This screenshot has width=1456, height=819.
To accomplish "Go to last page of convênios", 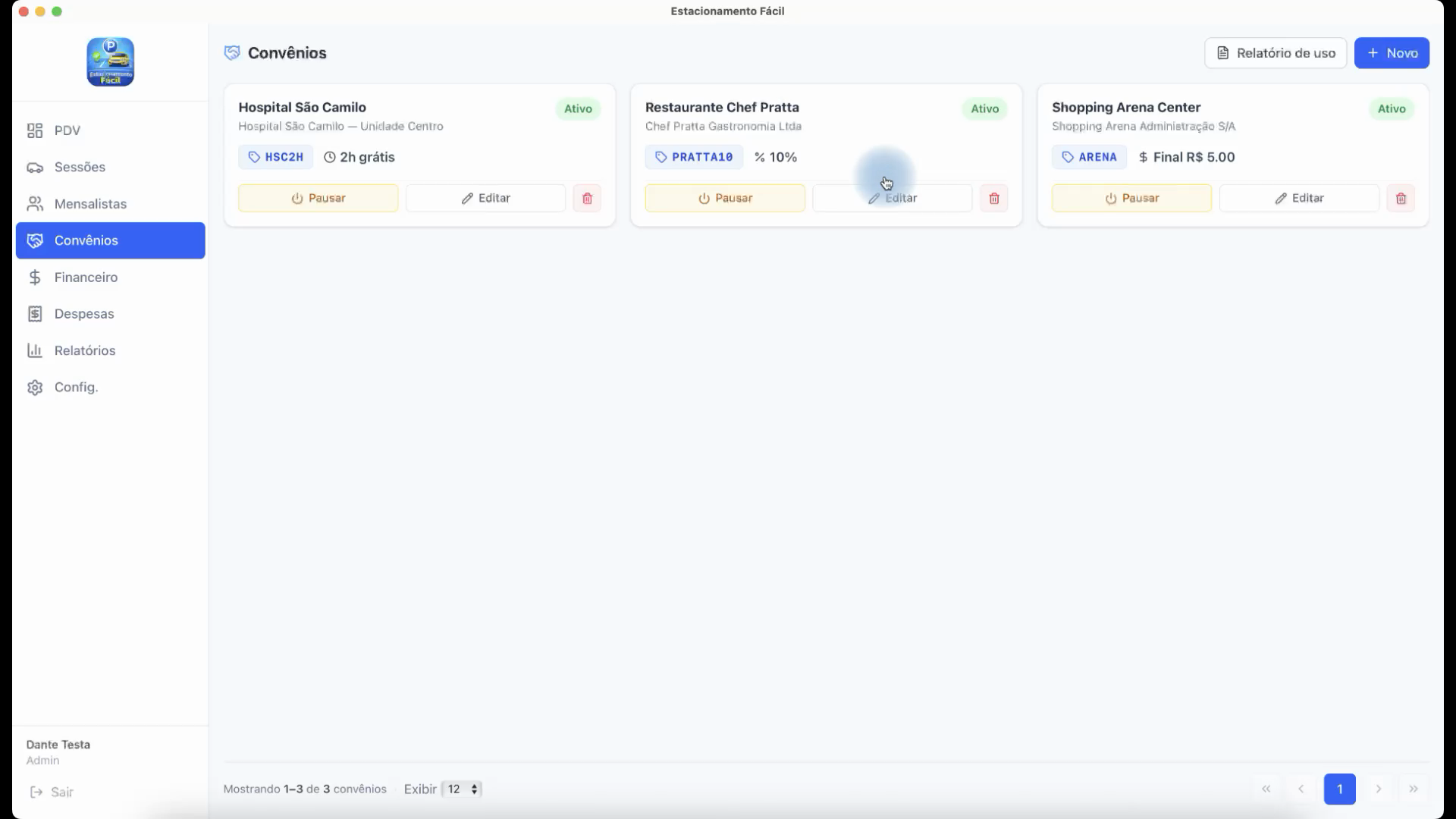I will point(1414,789).
